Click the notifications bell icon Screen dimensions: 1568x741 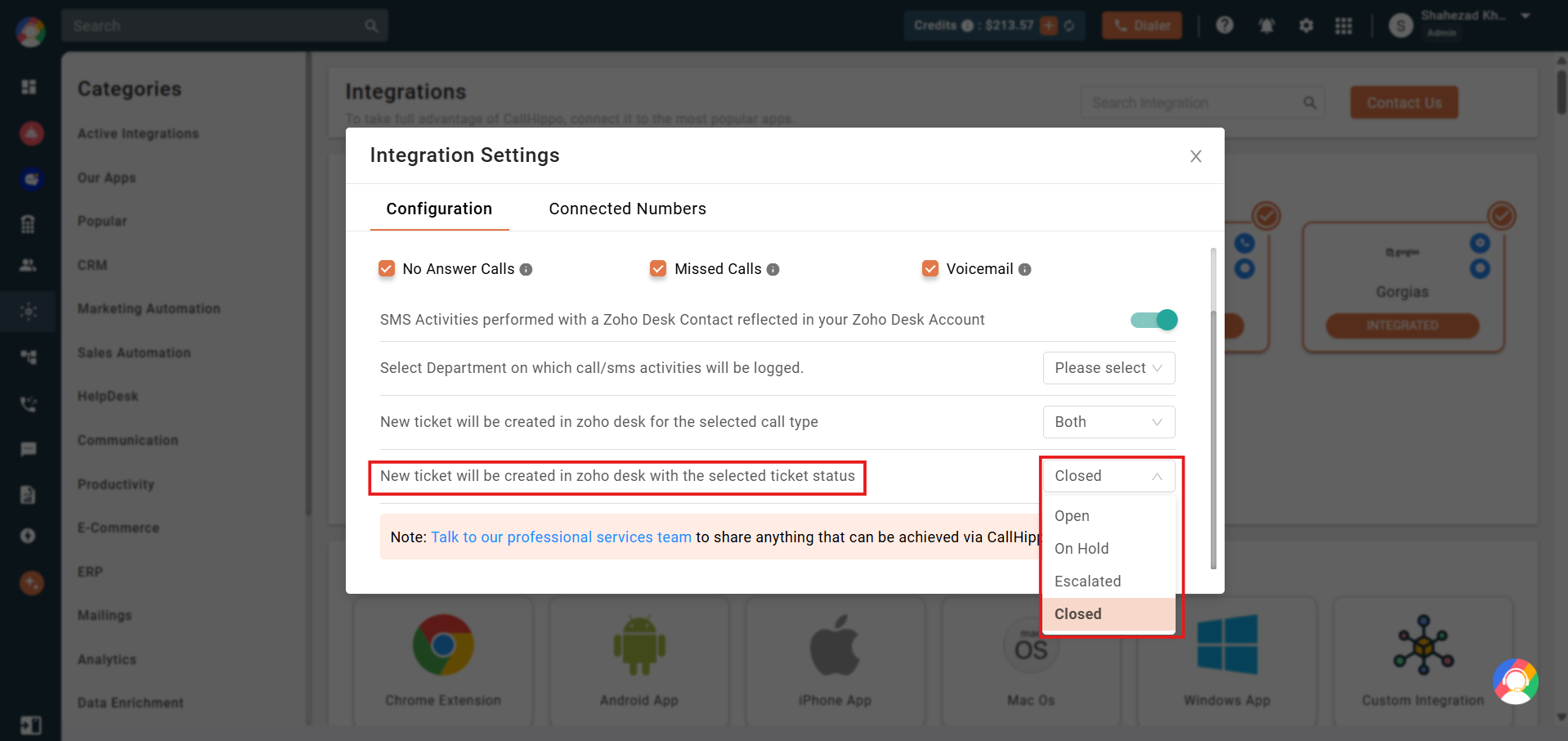(1267, 25)
